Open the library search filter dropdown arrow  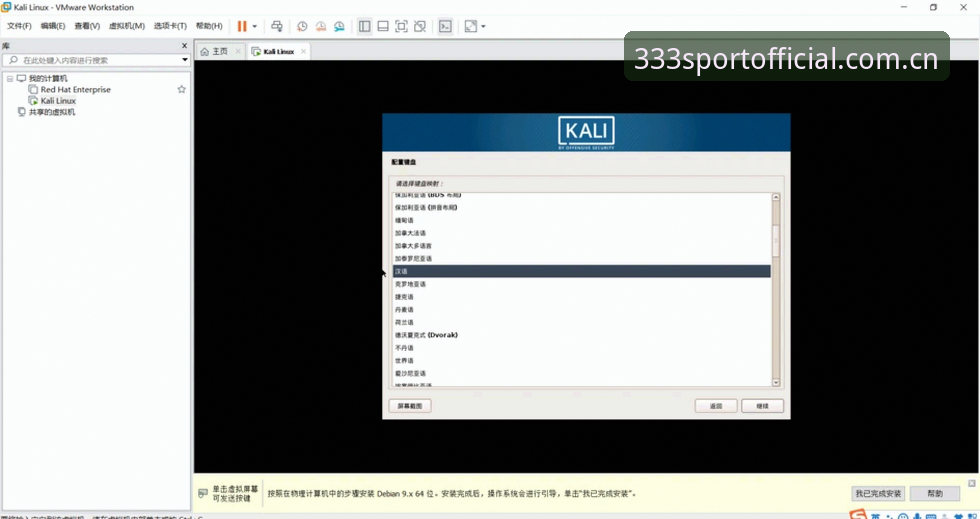(x=185, y=60)
